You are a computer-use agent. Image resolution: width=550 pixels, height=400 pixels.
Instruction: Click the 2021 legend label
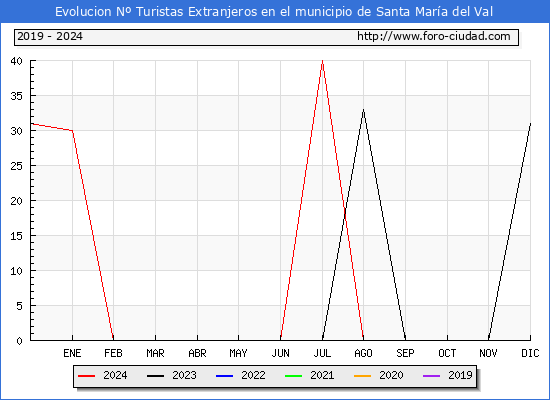322,375
